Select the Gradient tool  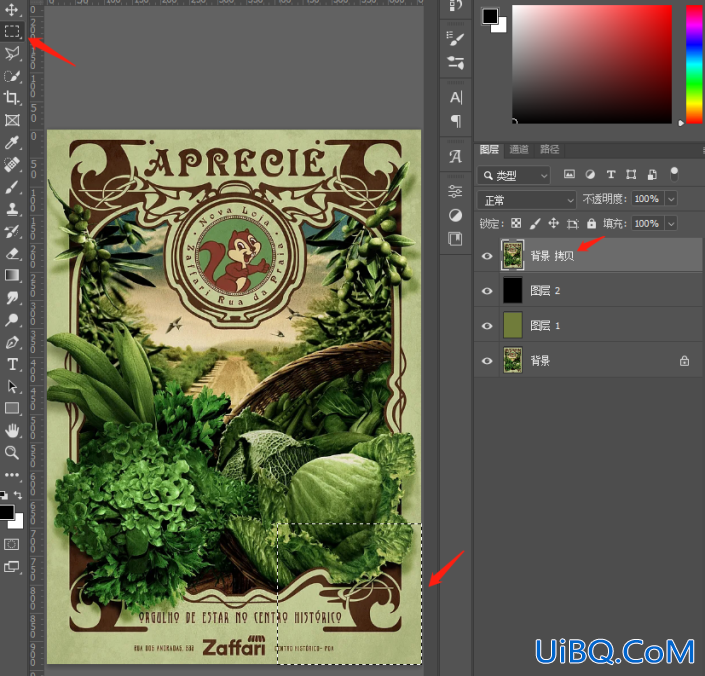pyautogui.click(x=12, y=275)
